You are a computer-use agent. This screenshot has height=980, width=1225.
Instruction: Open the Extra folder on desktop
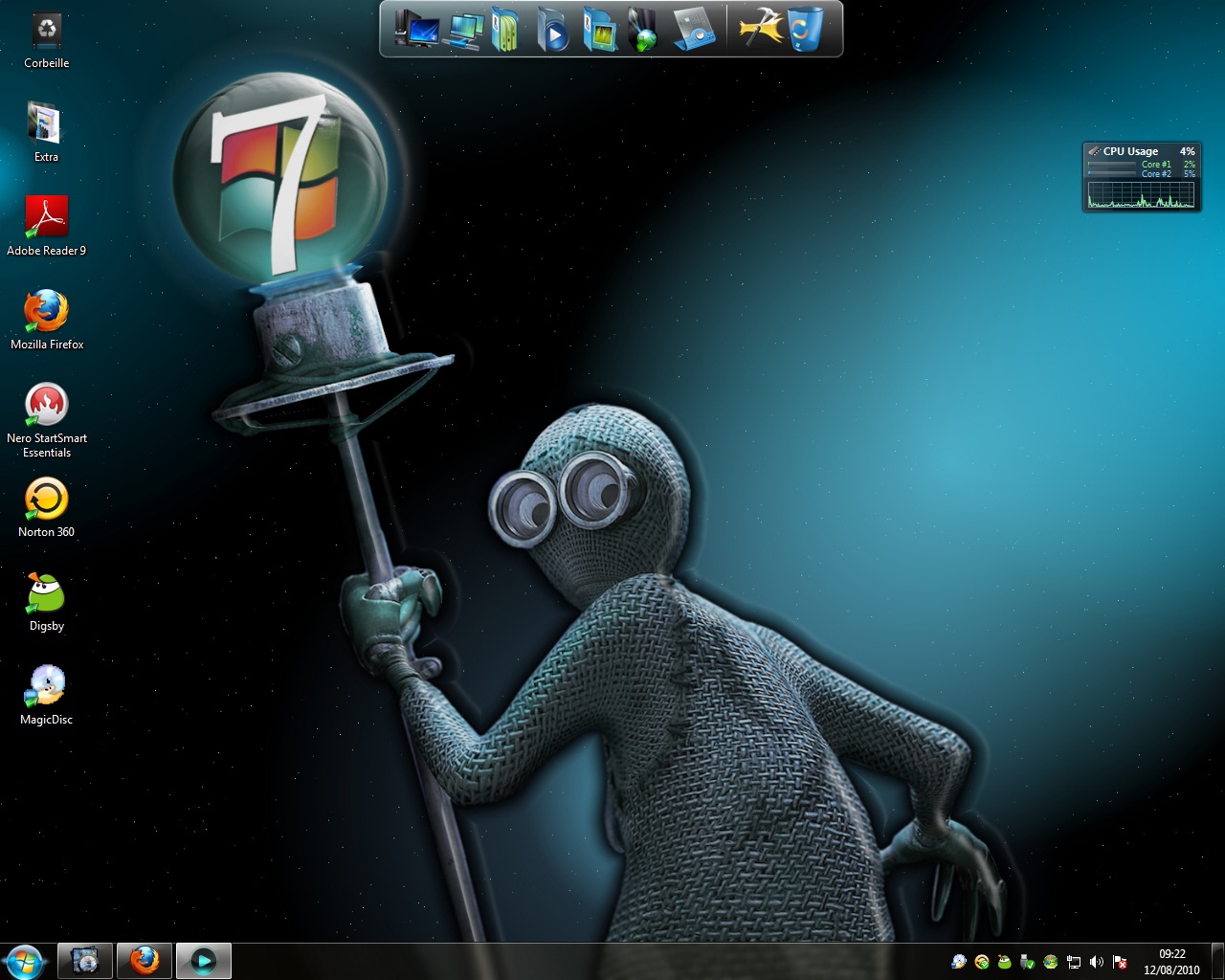pos(46,124)
